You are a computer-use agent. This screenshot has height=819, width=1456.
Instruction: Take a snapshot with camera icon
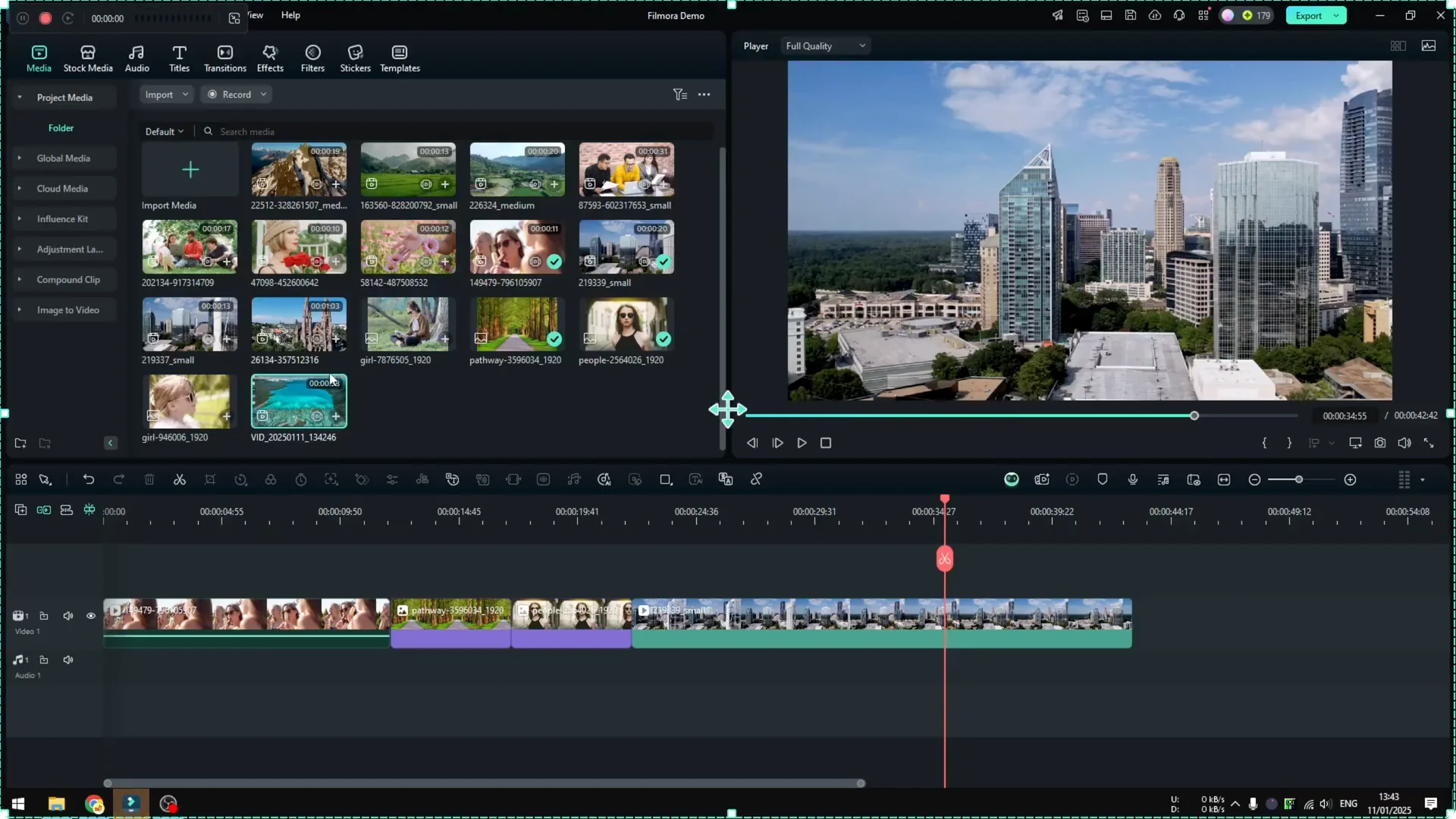pyautogui.click(x=1379, y=443)
